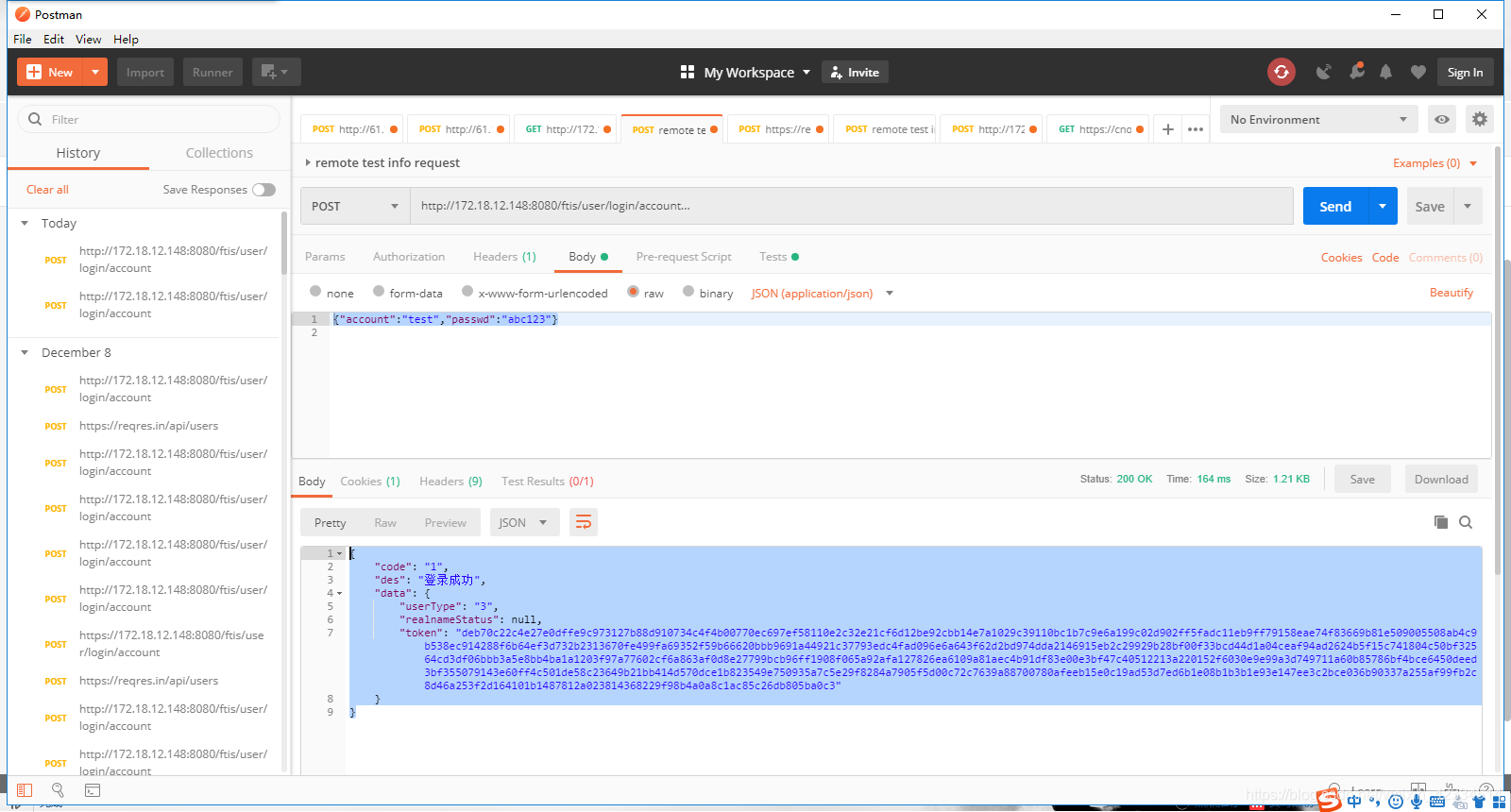The height and width of the screenshot is (812, 1511).
Task: Click Sign In
Action: point(1465,72)
